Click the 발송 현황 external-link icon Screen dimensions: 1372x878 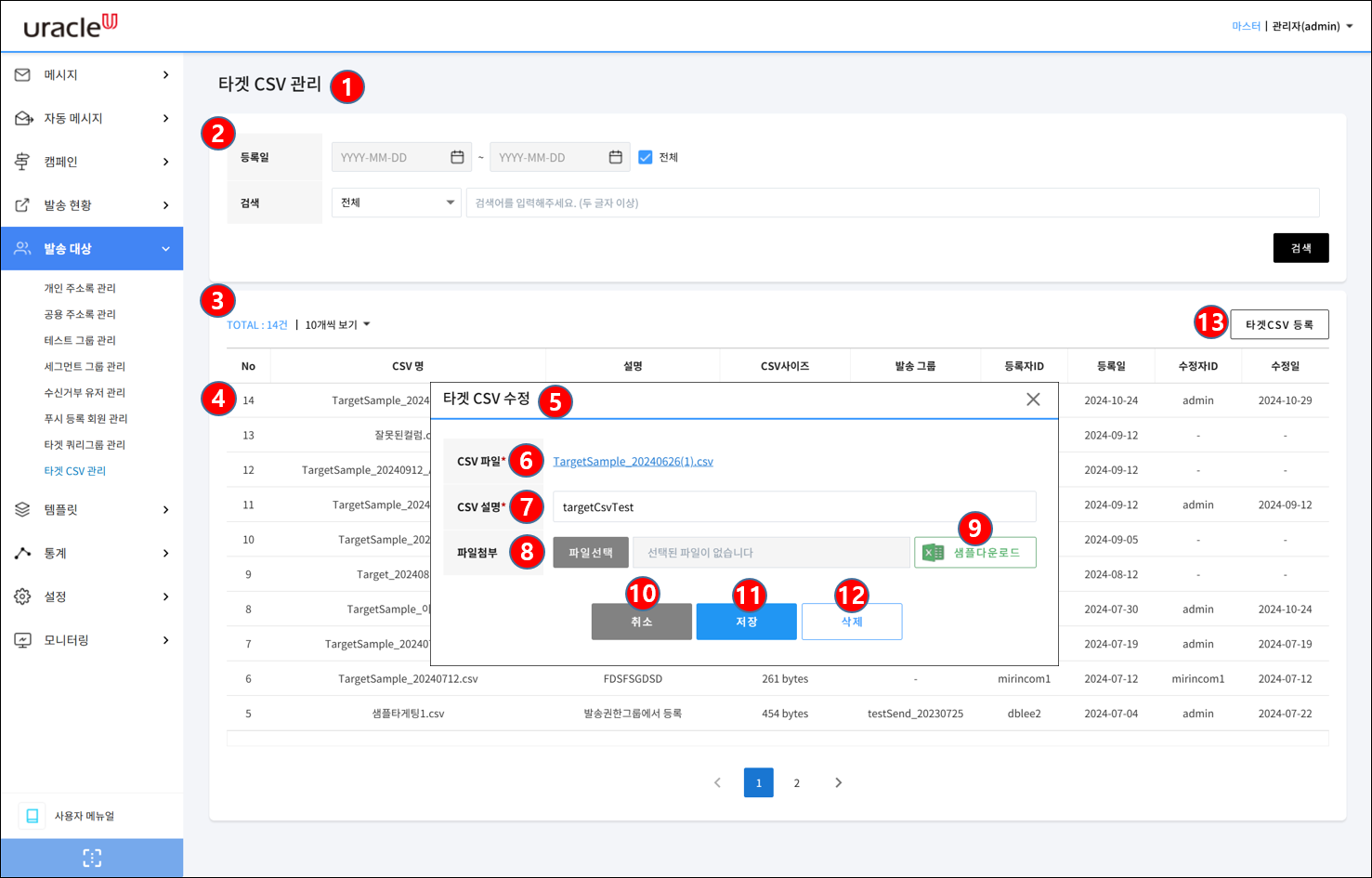pyautogui.click(x=22, y=205)
